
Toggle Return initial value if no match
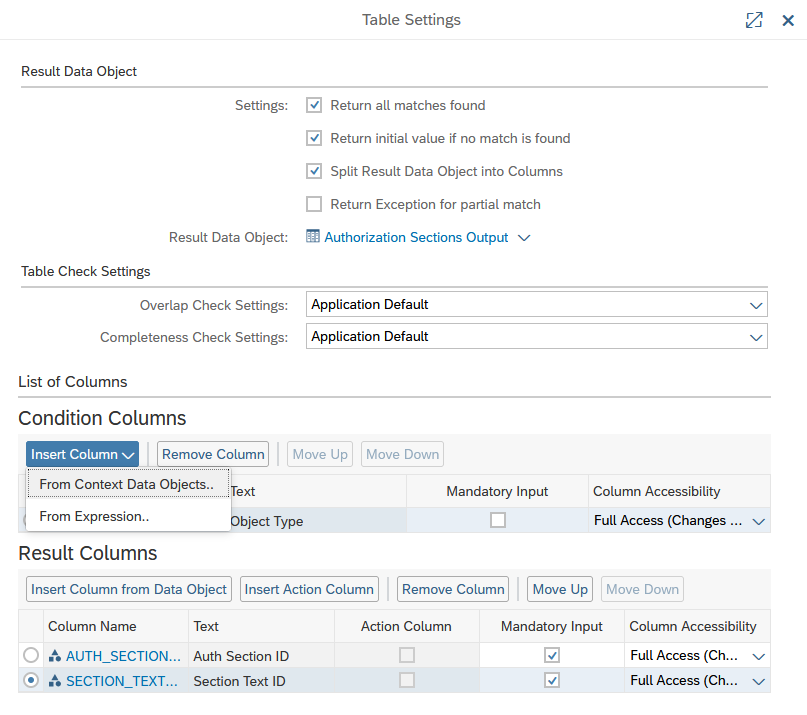[x=314, y=138]
